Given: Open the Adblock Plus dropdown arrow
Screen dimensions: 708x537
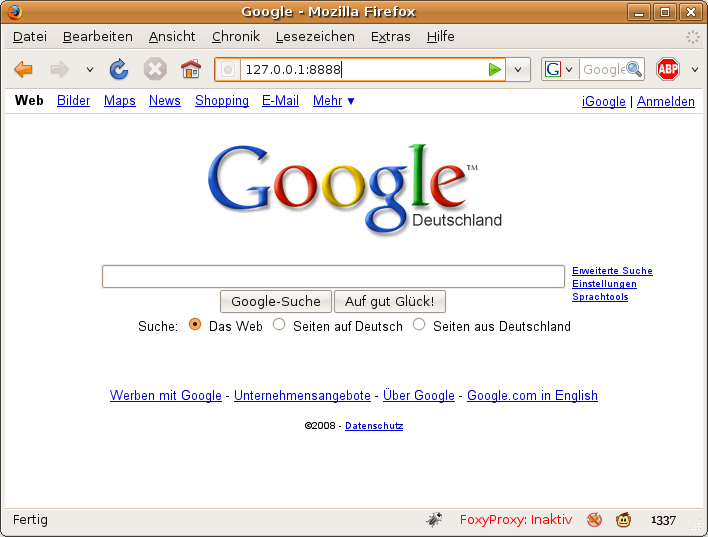Looking at the screenshot, I should tap(695, 70).
